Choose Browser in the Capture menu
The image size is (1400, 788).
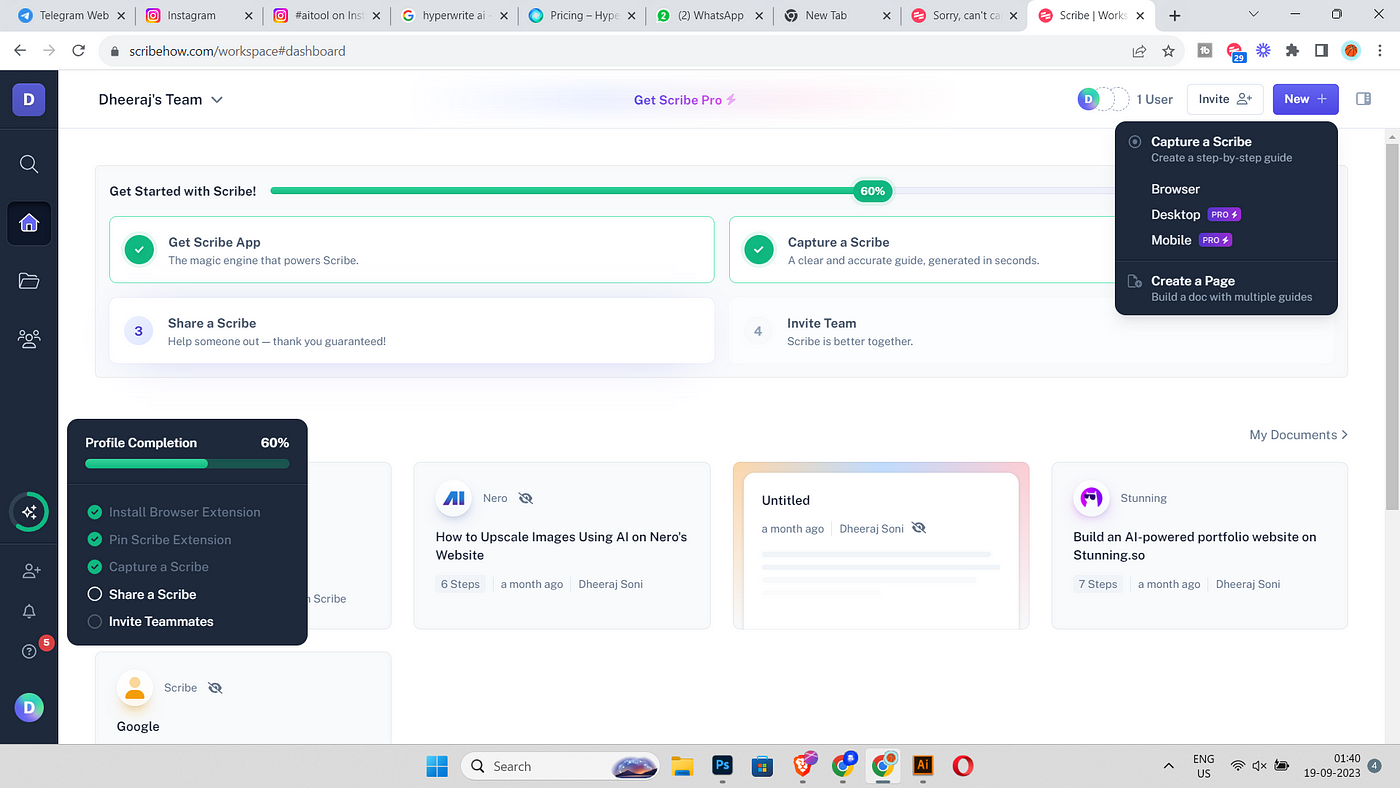1175,189
